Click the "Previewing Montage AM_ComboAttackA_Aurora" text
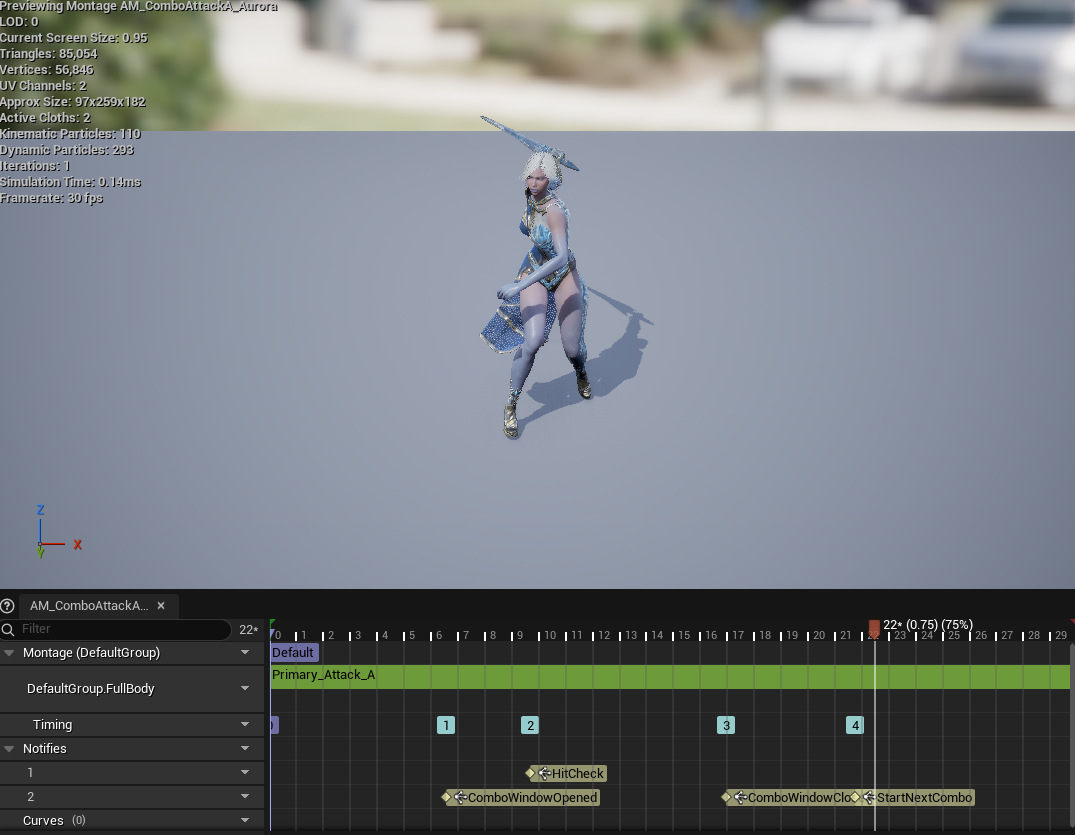 pos(138,6)
